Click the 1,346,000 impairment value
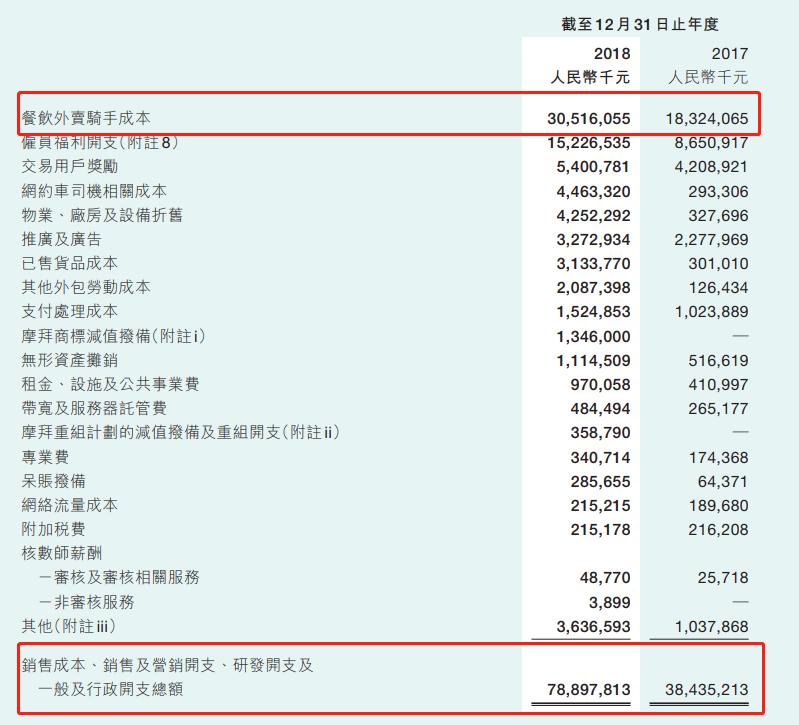The height and width of the screenshot is (725, 799). pyautogui.click(x=593, y=337)
